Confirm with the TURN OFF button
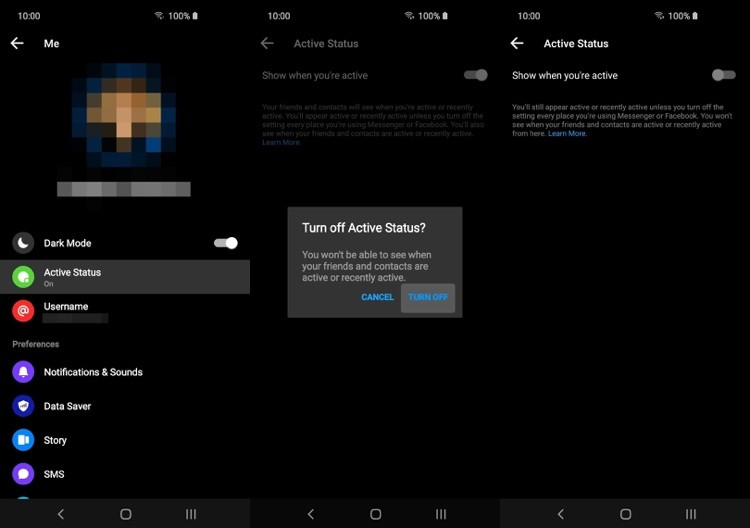The image size is (750, 528). (x=428, y=297)
